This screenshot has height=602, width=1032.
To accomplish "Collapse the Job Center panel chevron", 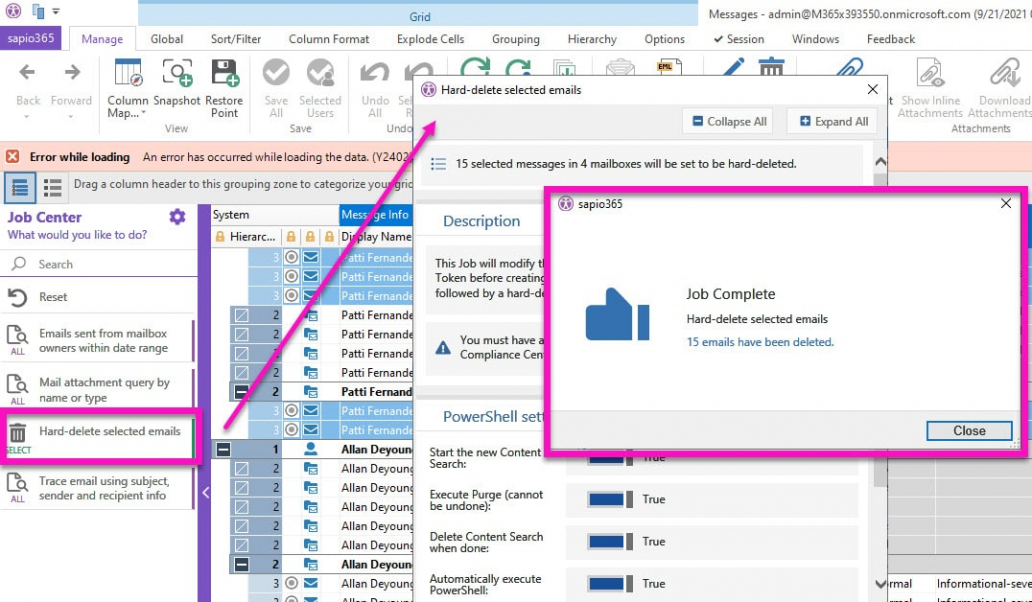I will 205,491.
